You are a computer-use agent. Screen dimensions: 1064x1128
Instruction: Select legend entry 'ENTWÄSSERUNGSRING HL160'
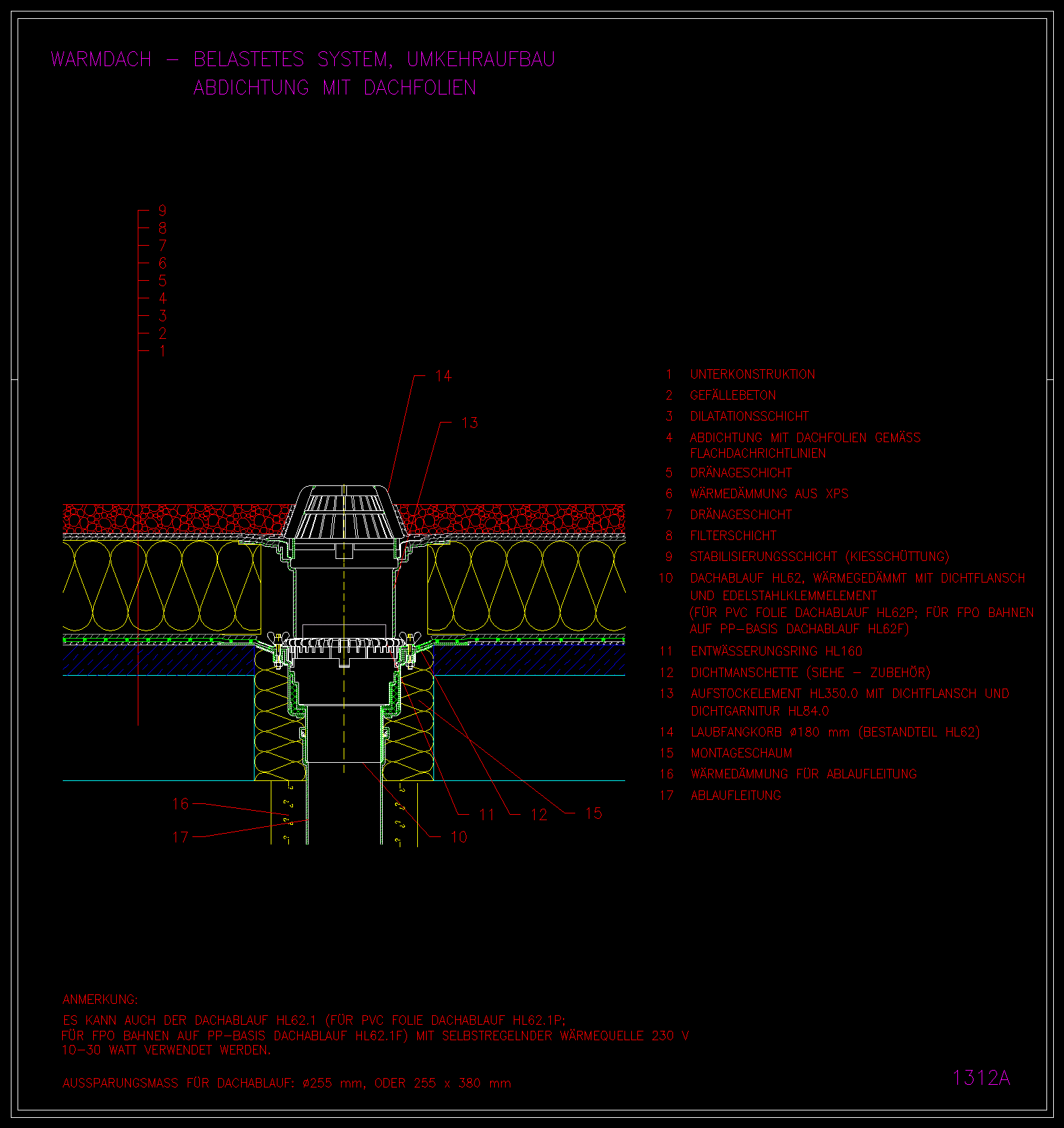776,651
